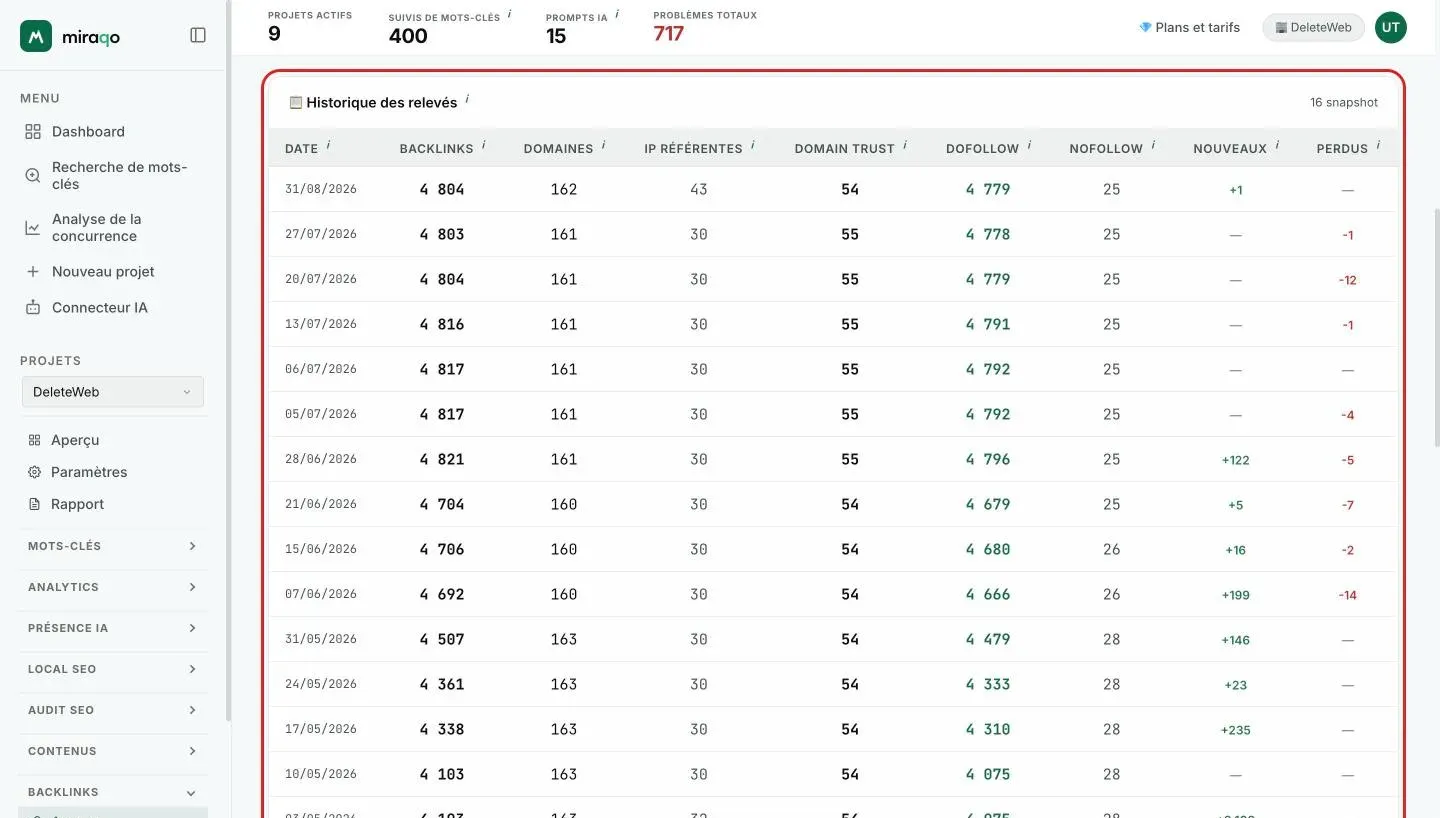Click the info icon next to NOFOLLOW header
Screen dimensions: 1440x818
pos(1153,145)
